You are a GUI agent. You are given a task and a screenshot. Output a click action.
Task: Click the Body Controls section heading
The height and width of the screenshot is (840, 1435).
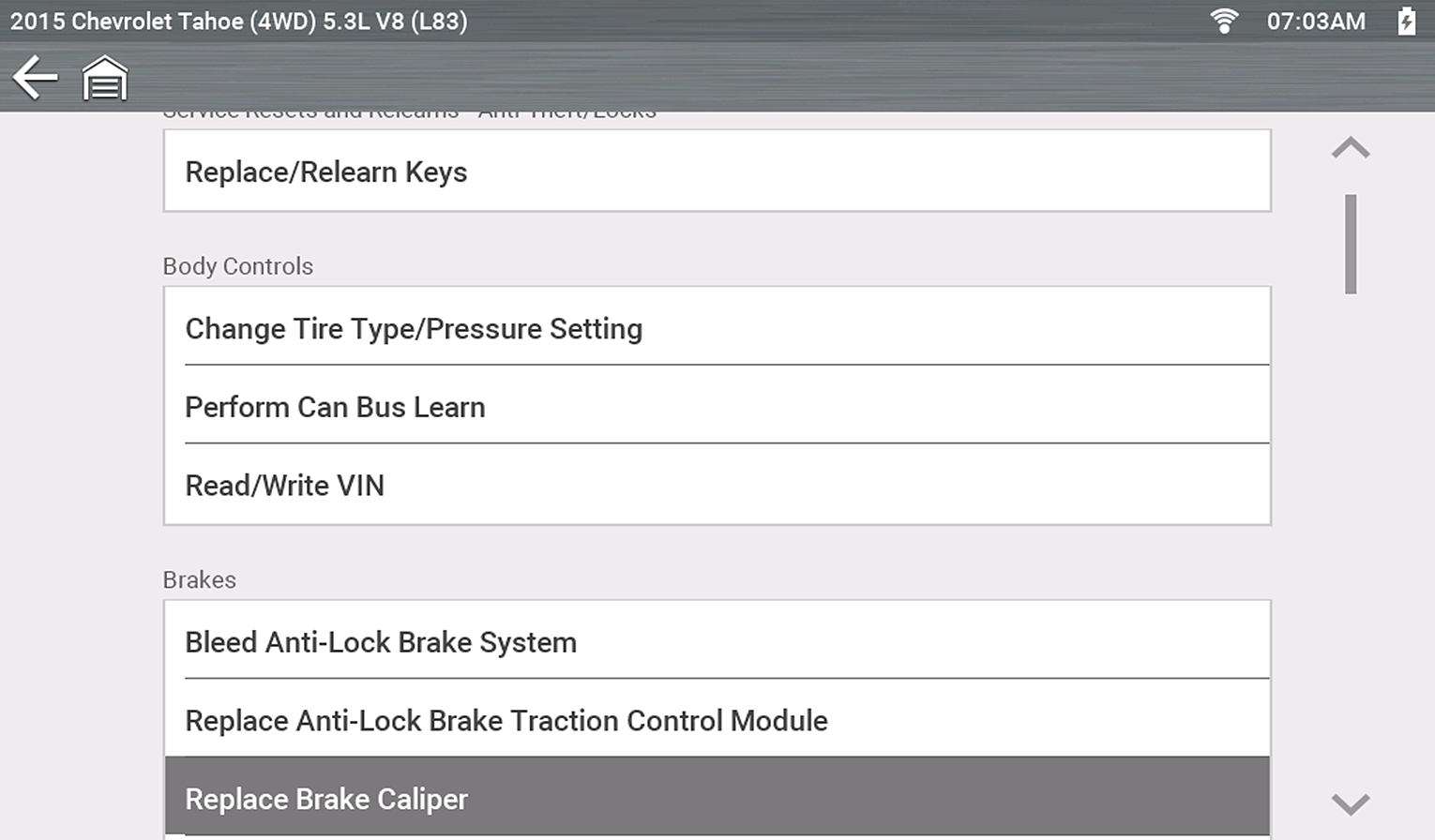click(237, 266)
